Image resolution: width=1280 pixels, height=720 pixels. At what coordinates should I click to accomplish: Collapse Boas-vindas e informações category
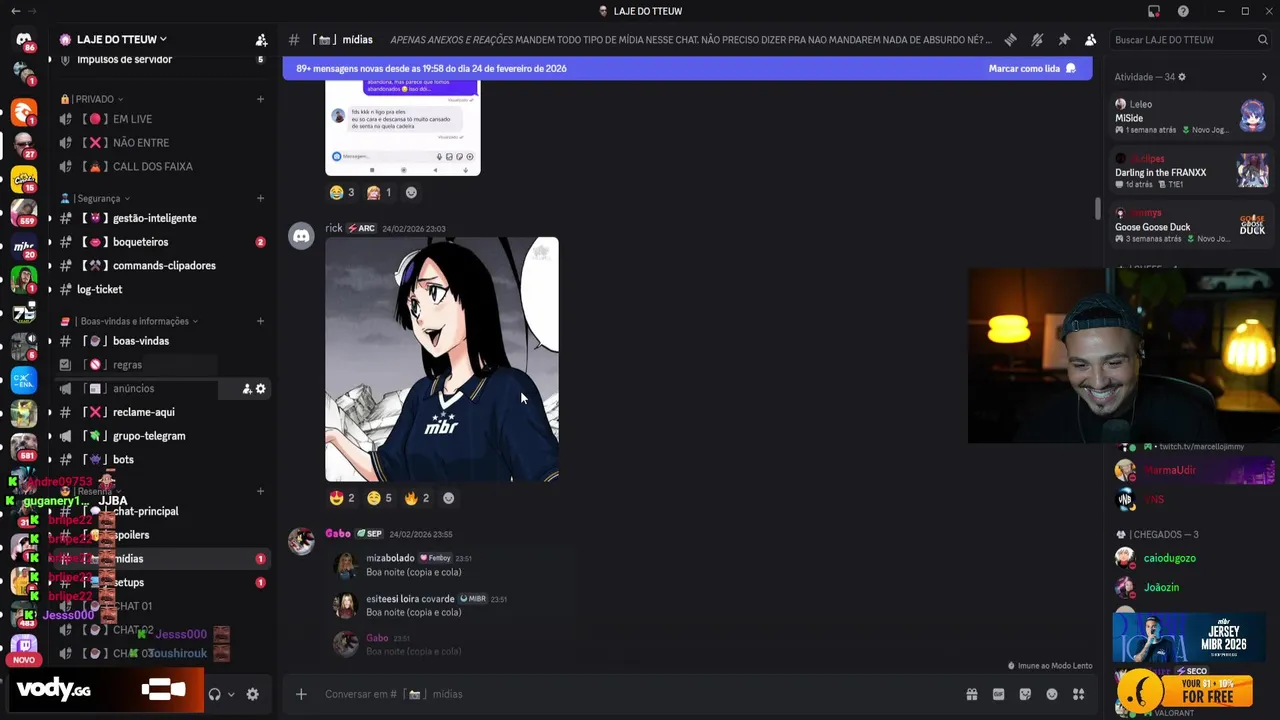coord(129,321)
